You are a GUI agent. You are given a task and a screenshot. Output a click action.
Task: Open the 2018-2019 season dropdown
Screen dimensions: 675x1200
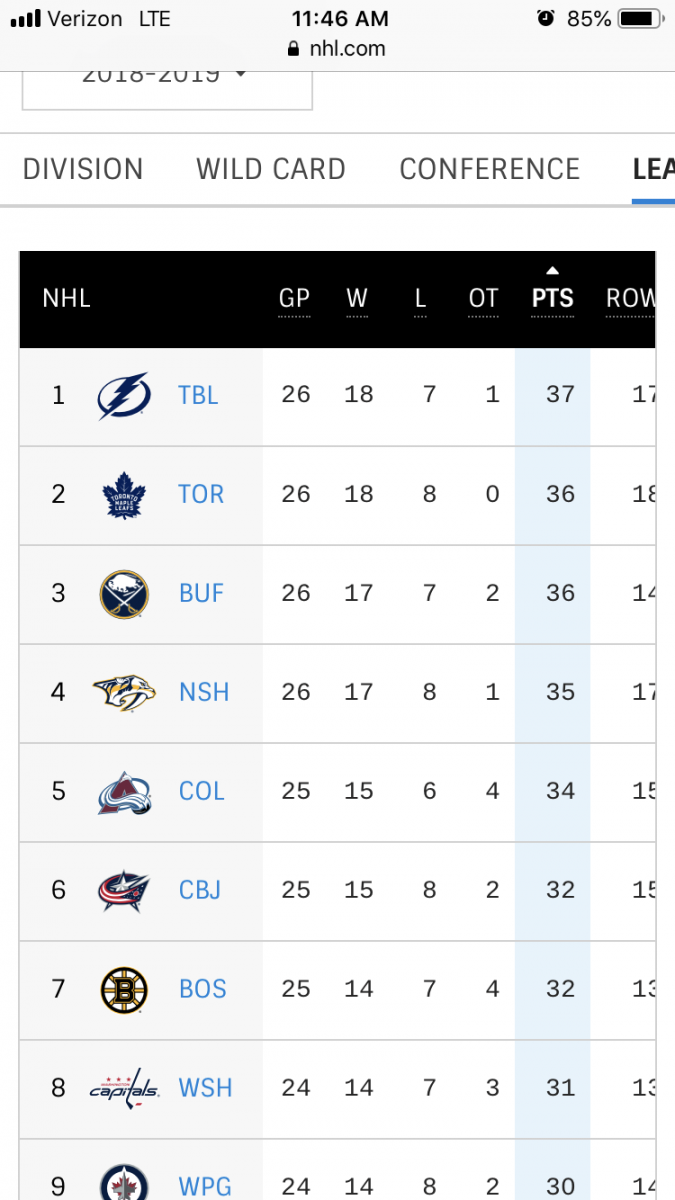tap(166, 80)
